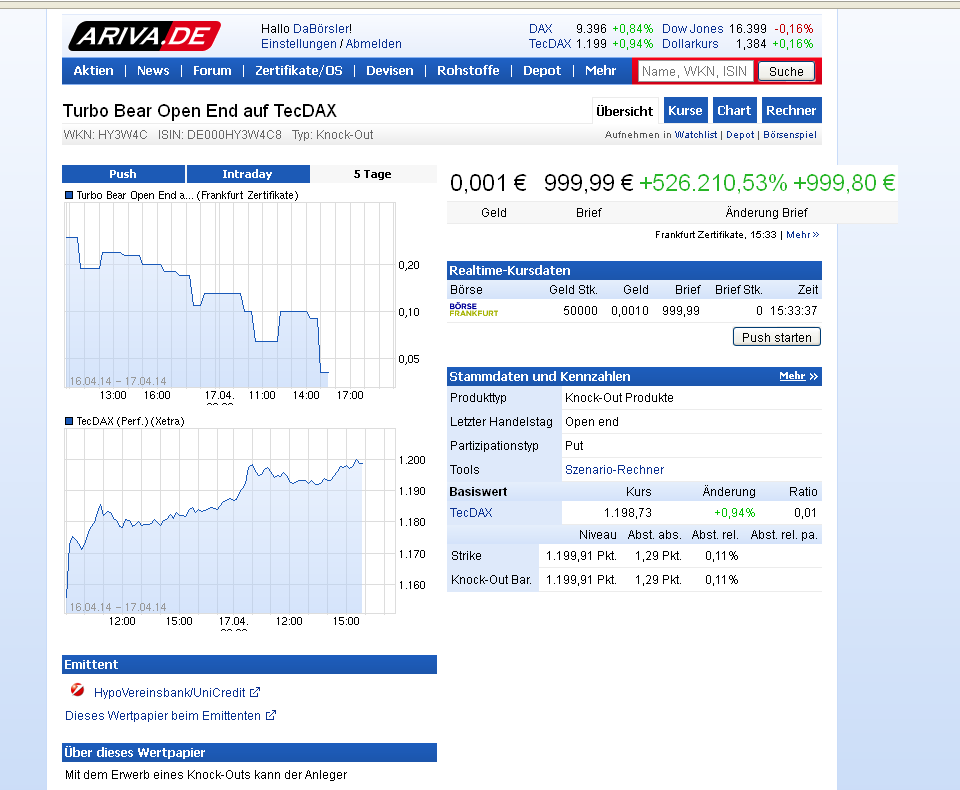The image size is (960, 790).
Task: Click the Push starten button
Action: point(777,337)
